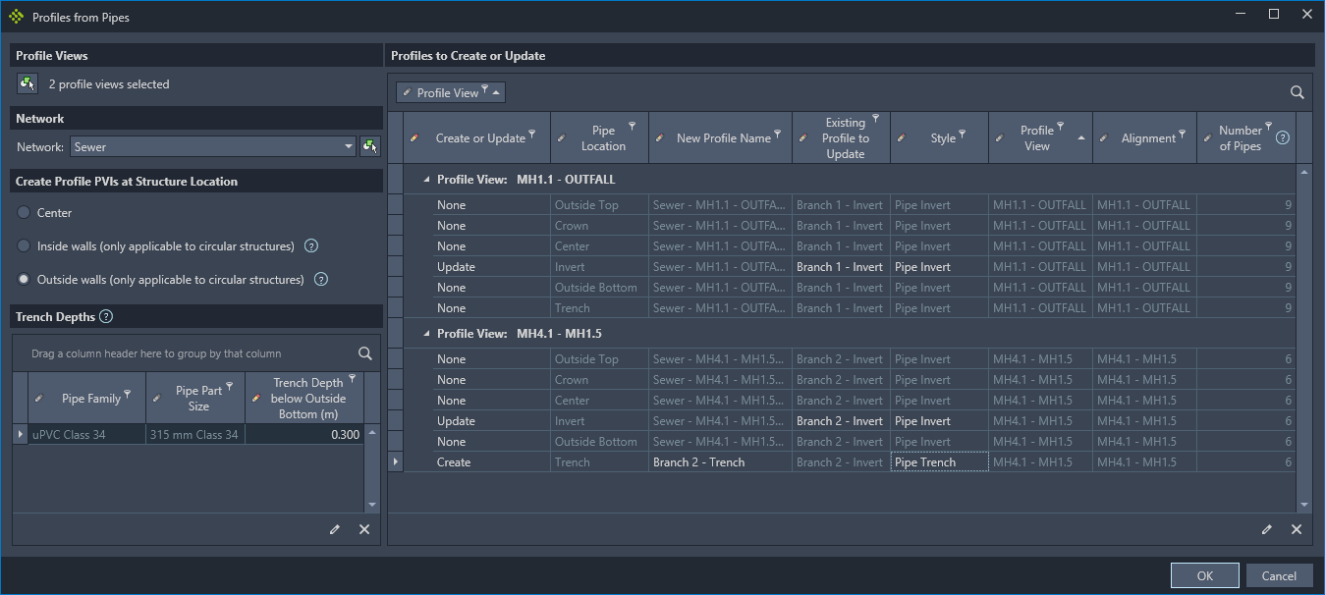
Task: Filter the Number of Pipes column
Action: 1268,126
